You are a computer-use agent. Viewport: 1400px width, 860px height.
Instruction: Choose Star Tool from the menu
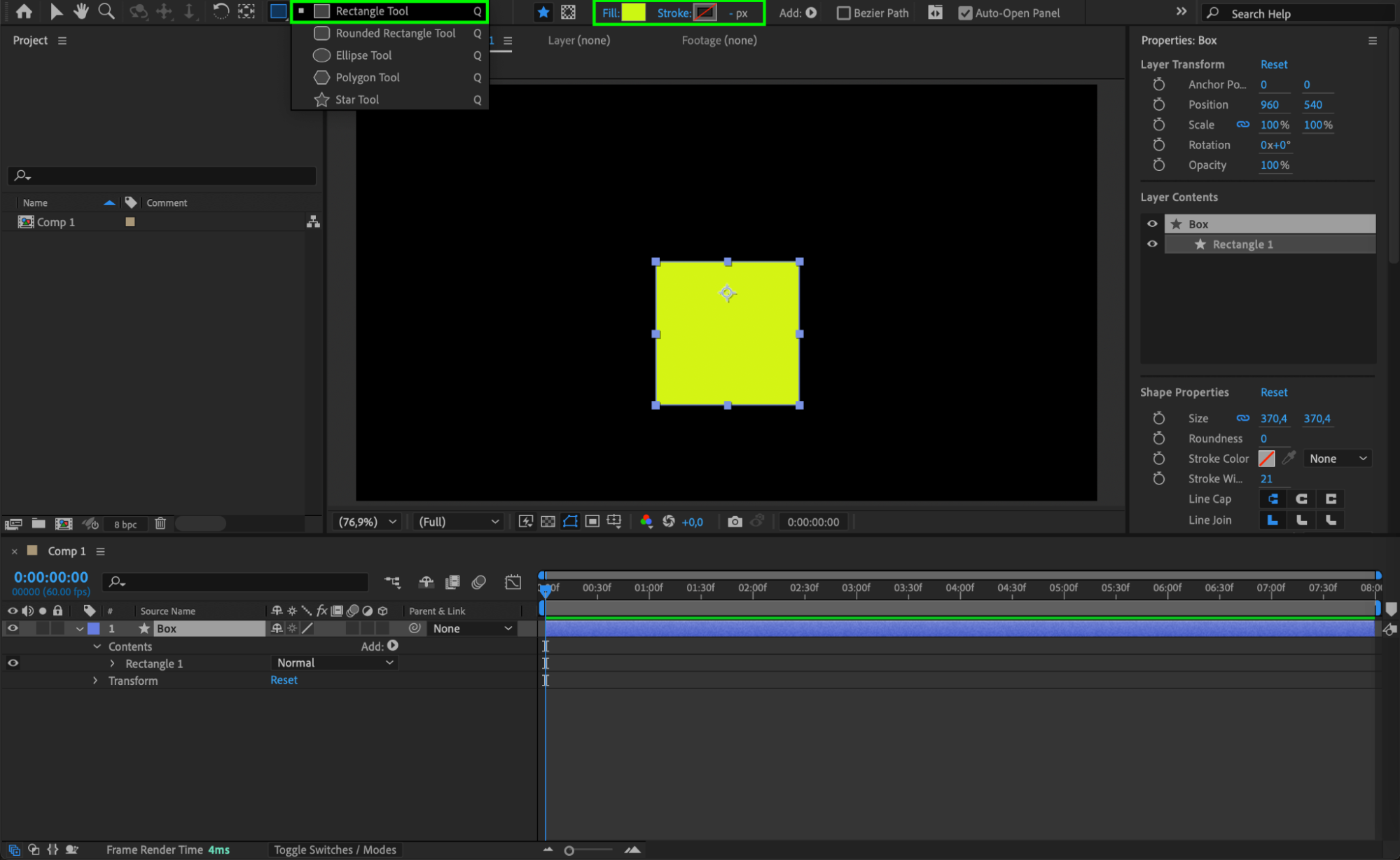click(356, 99)
